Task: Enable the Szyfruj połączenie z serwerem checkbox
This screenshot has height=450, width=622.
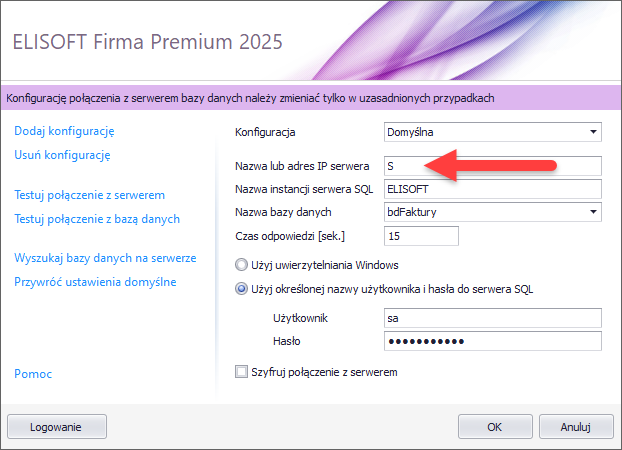Action: (x=241, y=373)
